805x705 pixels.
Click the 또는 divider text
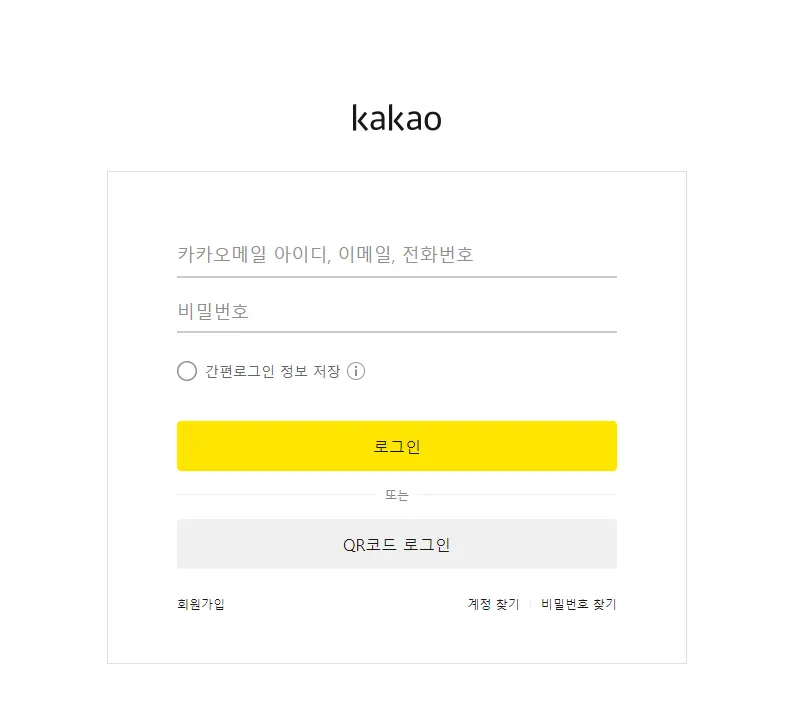tap(397, 495)
